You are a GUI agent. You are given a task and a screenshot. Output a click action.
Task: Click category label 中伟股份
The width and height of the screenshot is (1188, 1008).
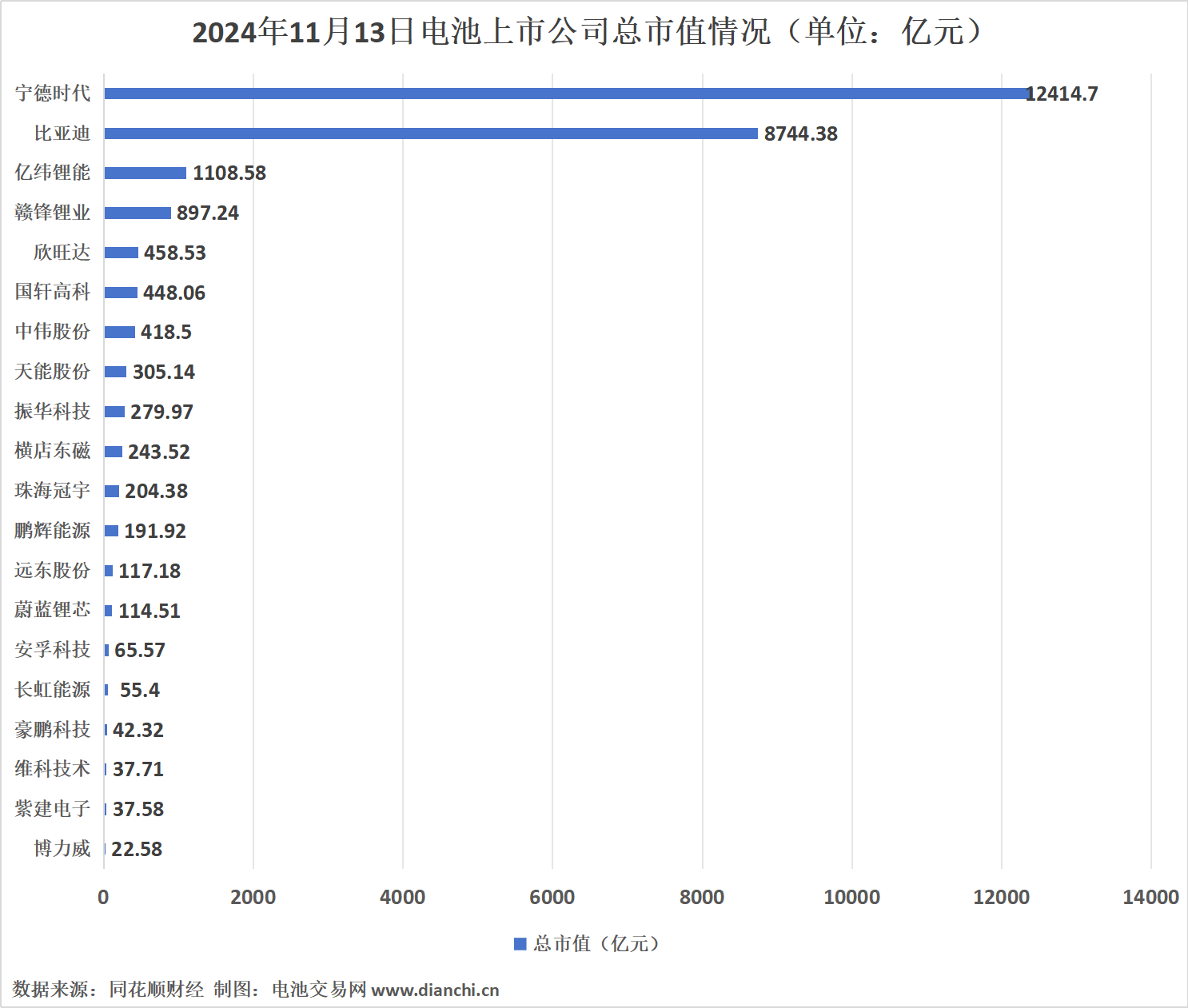[53, 331]
